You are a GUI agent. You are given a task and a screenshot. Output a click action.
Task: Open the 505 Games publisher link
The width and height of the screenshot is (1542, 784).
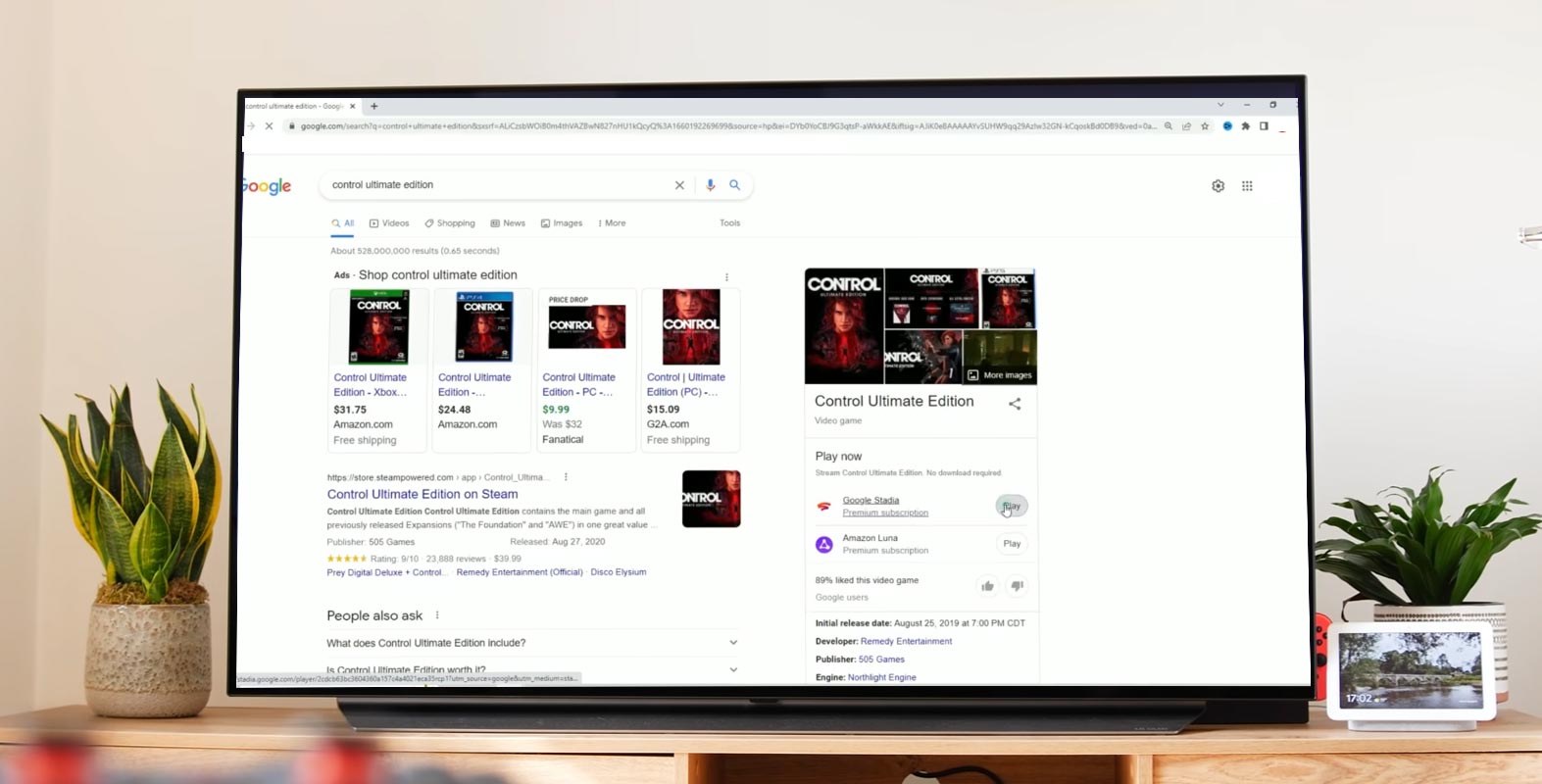click(x=881, y=660)
